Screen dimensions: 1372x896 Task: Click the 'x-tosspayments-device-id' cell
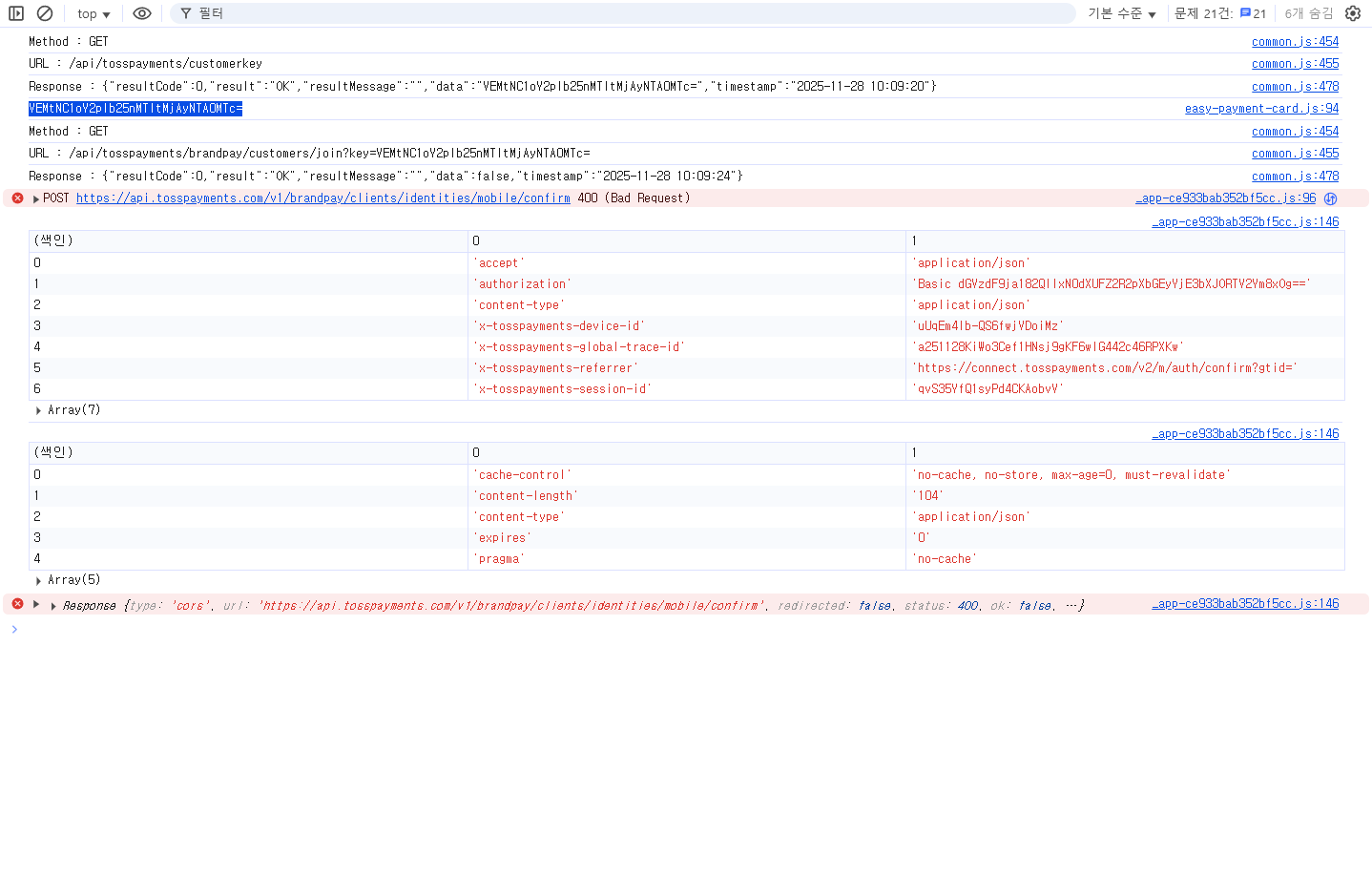[687, 326]
